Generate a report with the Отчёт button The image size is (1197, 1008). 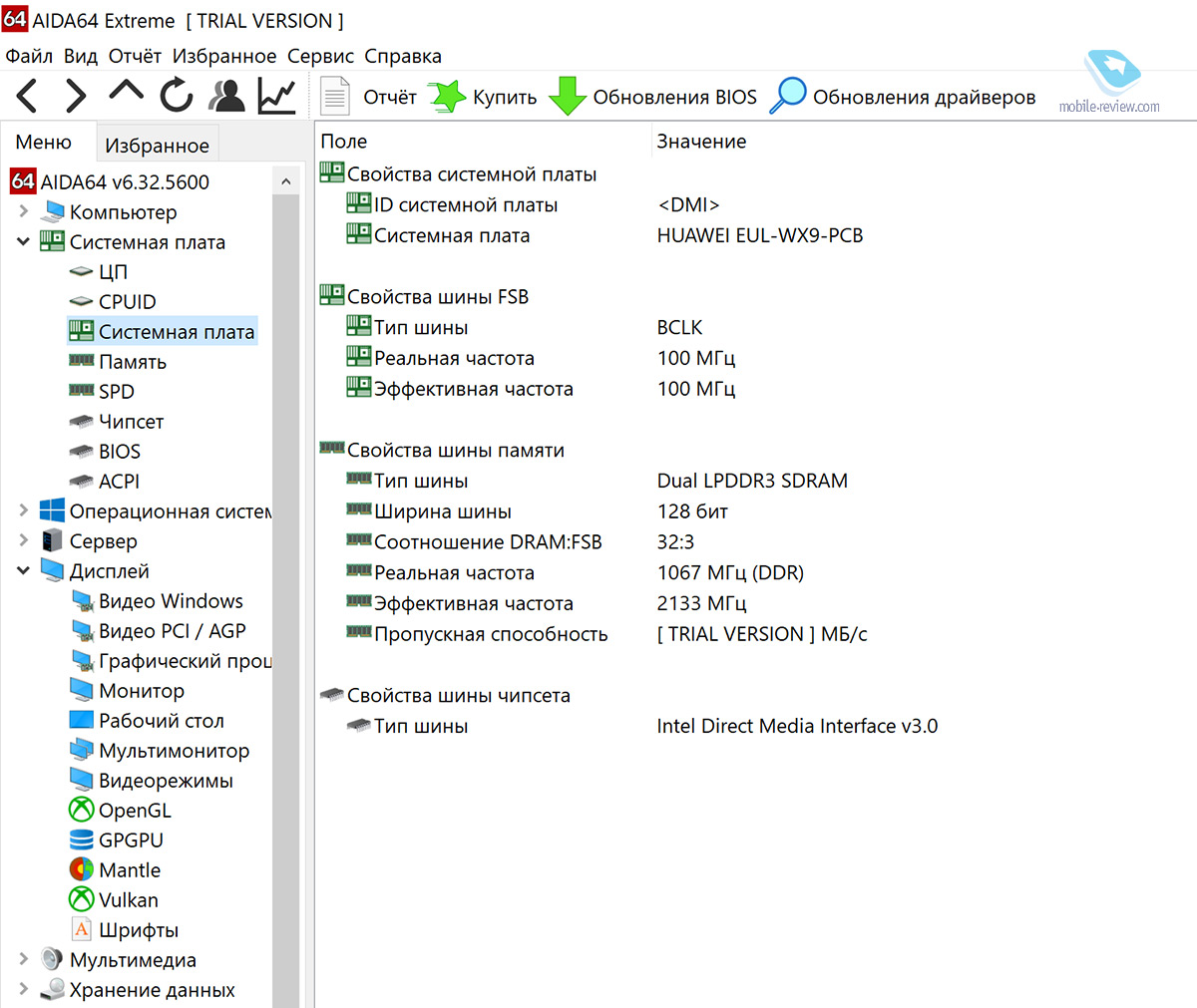tap(368, 97)
